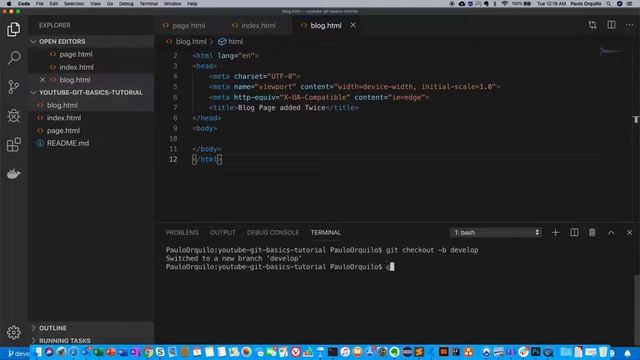Viewport: 640px width, 360px height.
Task: Split the terminal panel
Action: click(574, 233)
